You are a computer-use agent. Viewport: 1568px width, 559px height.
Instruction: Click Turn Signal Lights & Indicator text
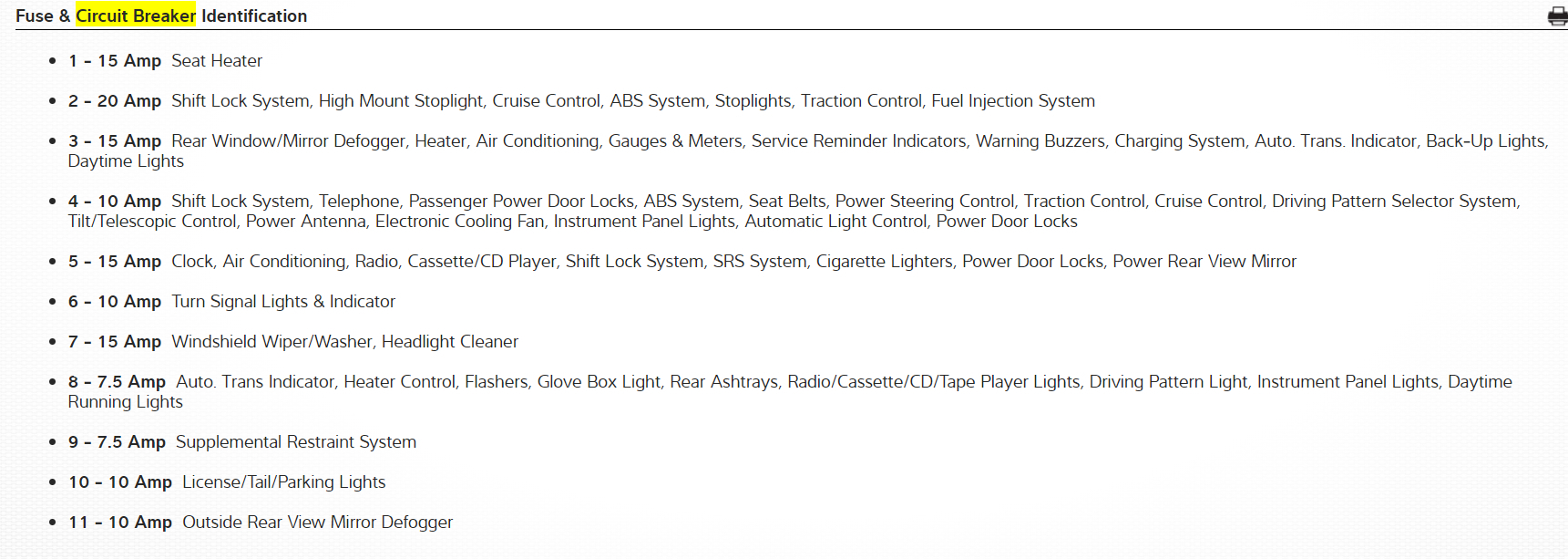point(283,302)
